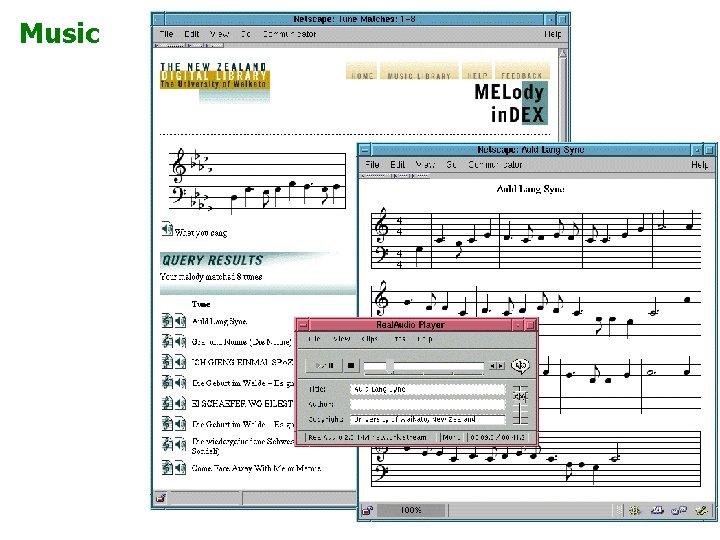Open Help menu in Tune Matches window
Viewport: 720px width, 540px height.
pyautogui.click(x=552, y=34)
